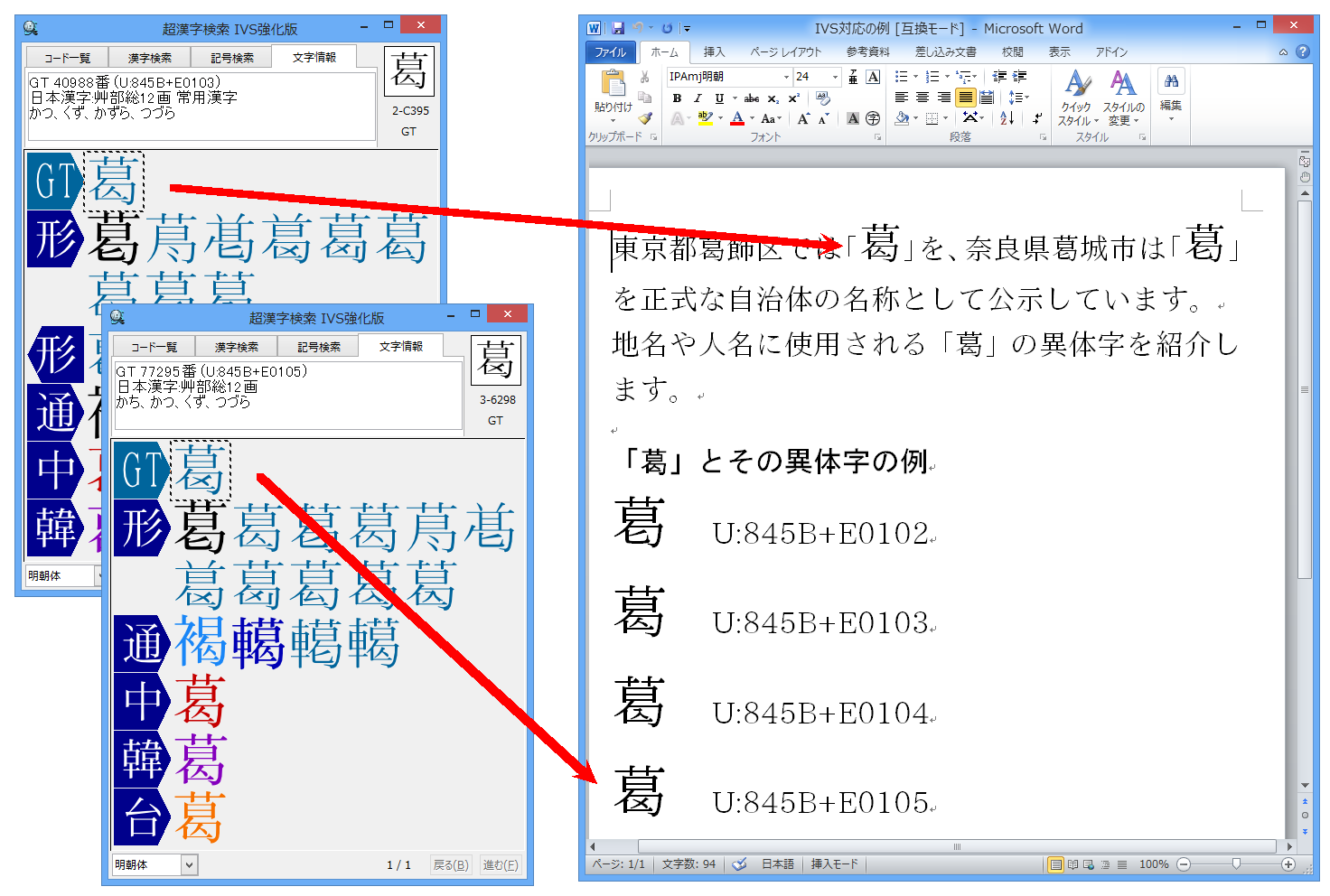Click the Center alignment icon
This screenshot has height=896, width=1330.
point(923,98)
